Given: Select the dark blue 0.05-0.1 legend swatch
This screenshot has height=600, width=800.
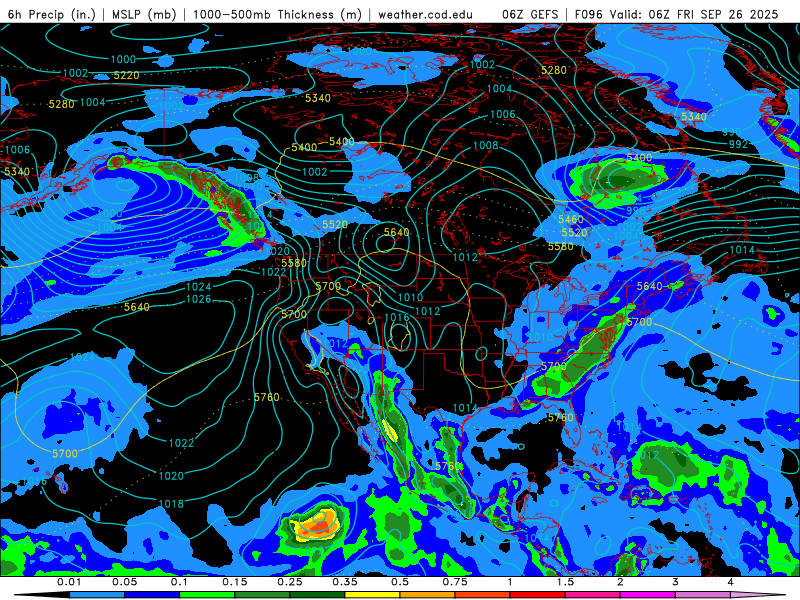Looking at the screenshot, I should pos(152,595).
